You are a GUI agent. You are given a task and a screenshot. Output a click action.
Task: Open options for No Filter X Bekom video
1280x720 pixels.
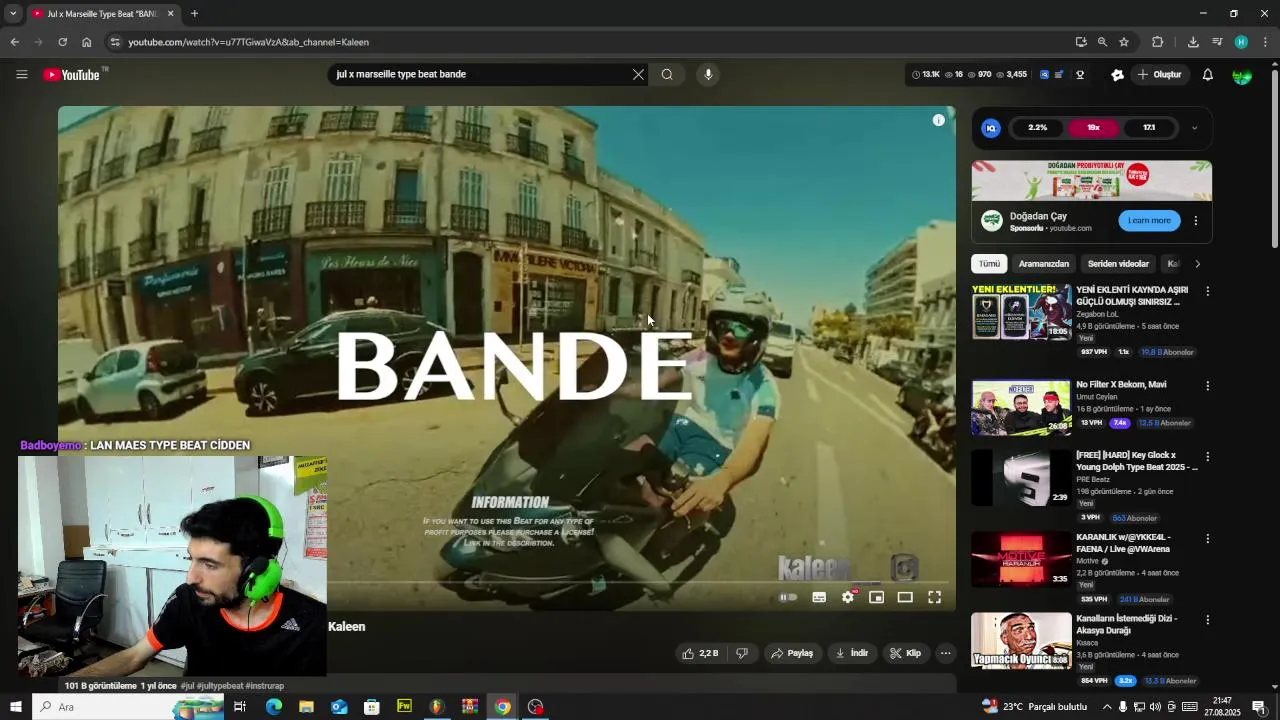point(1207,386)
